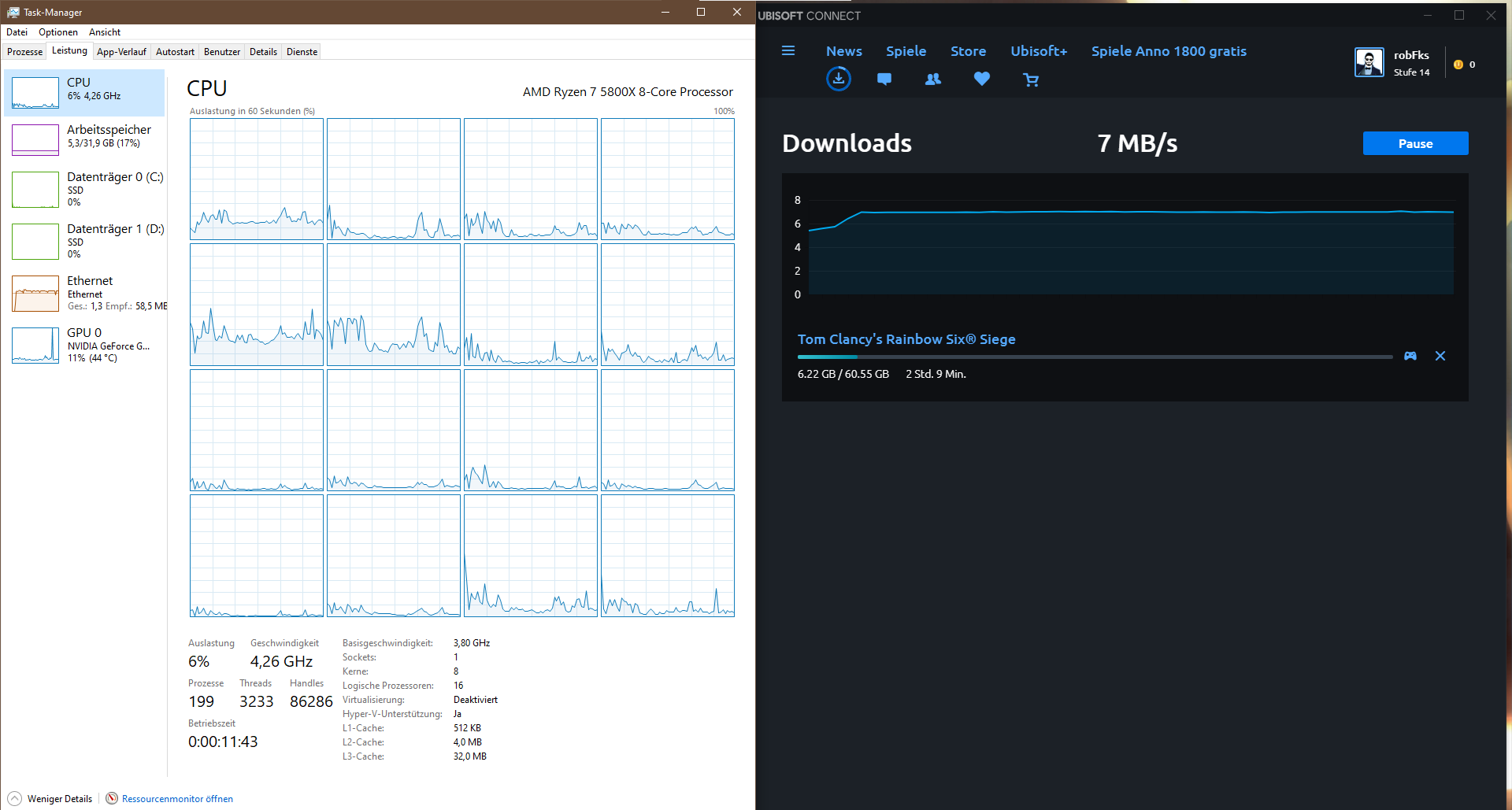Switch to the Benutzer tab

coord(222,52)
